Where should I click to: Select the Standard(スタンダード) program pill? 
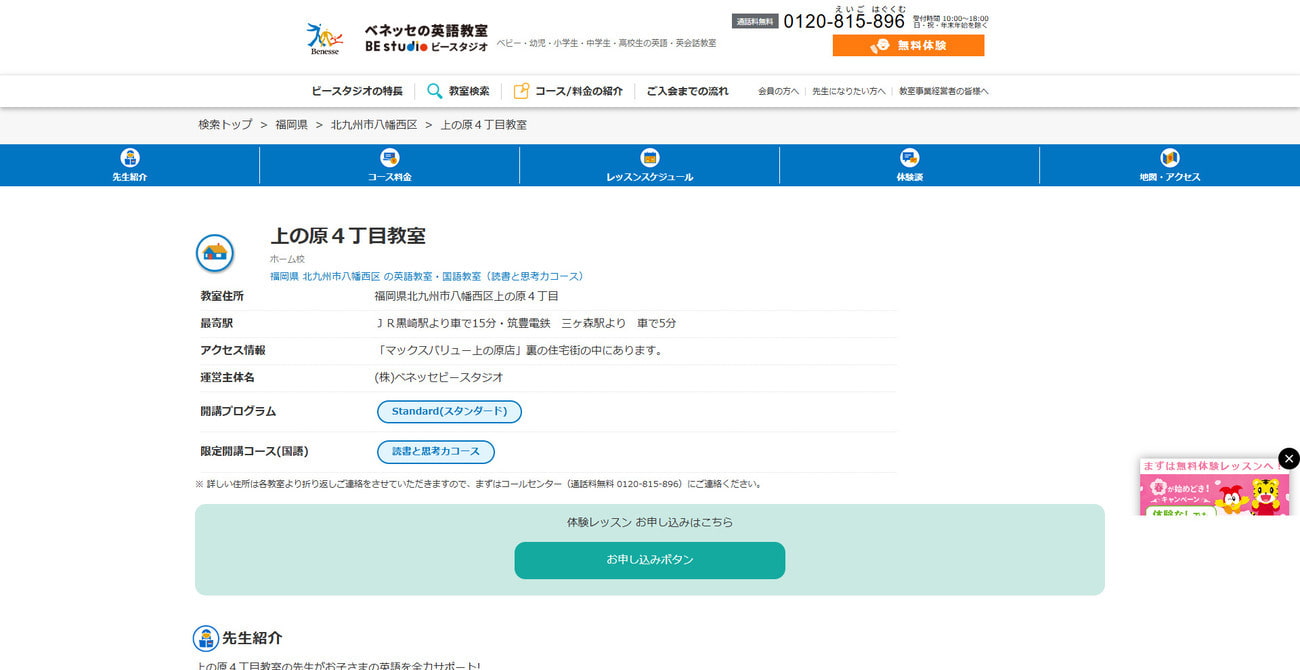point(449,411)
